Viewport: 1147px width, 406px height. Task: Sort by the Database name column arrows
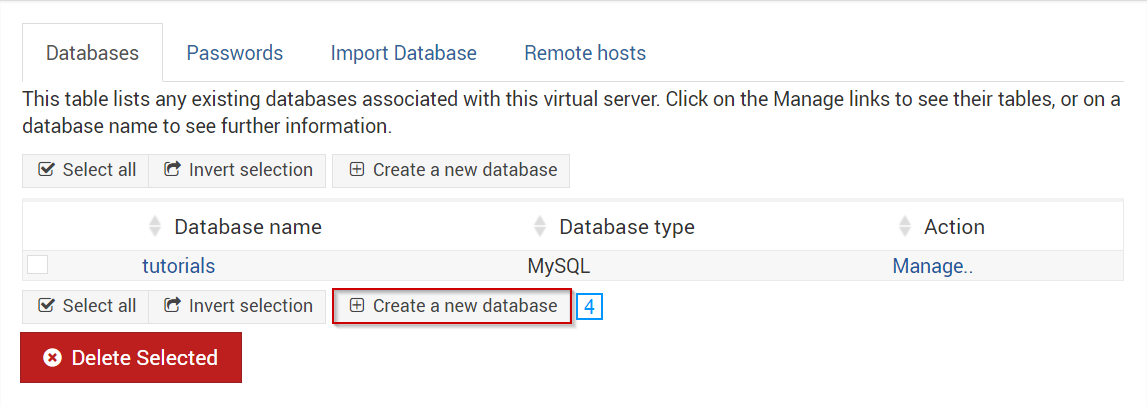(154, 227)
